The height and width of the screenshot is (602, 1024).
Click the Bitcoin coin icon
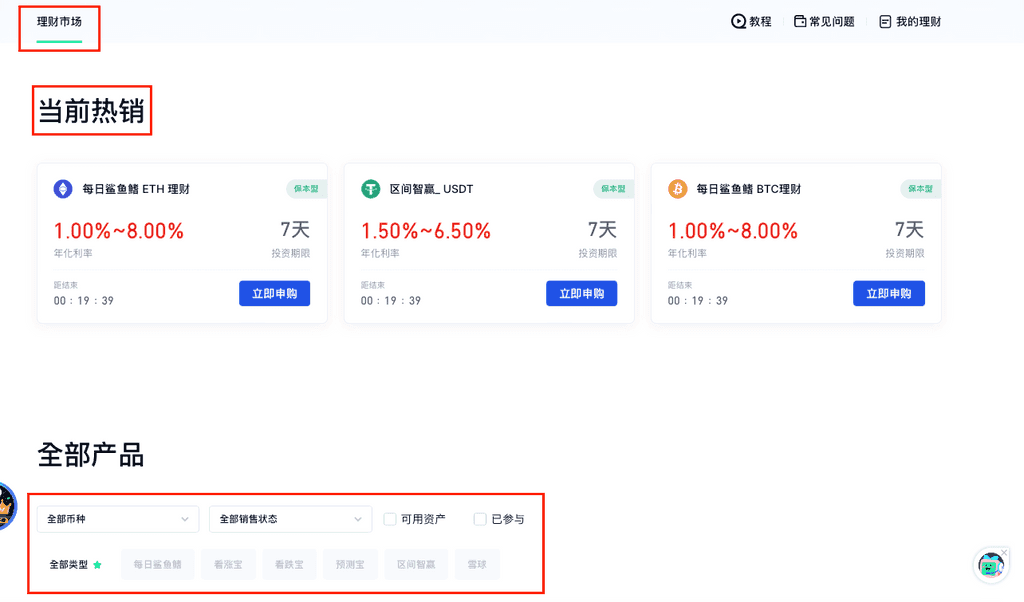(x=678, y=189)
